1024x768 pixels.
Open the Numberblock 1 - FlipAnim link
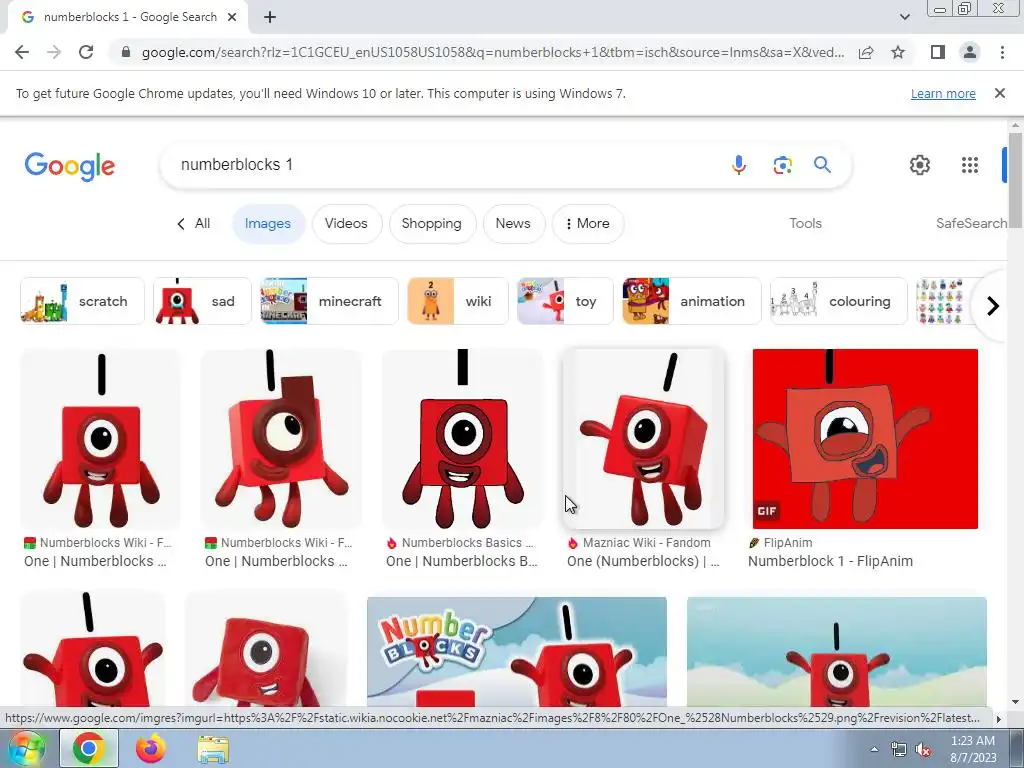tap(830, 561)
